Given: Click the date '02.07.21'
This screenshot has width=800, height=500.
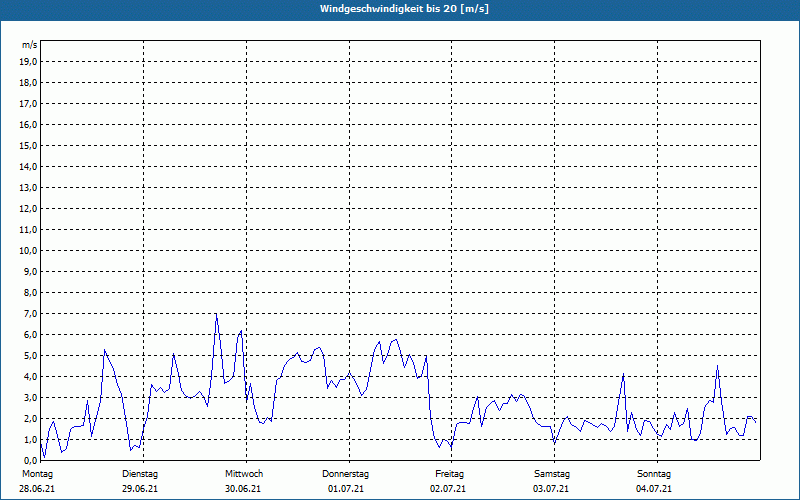Looking at the screenshot, I should coord(448,489).
